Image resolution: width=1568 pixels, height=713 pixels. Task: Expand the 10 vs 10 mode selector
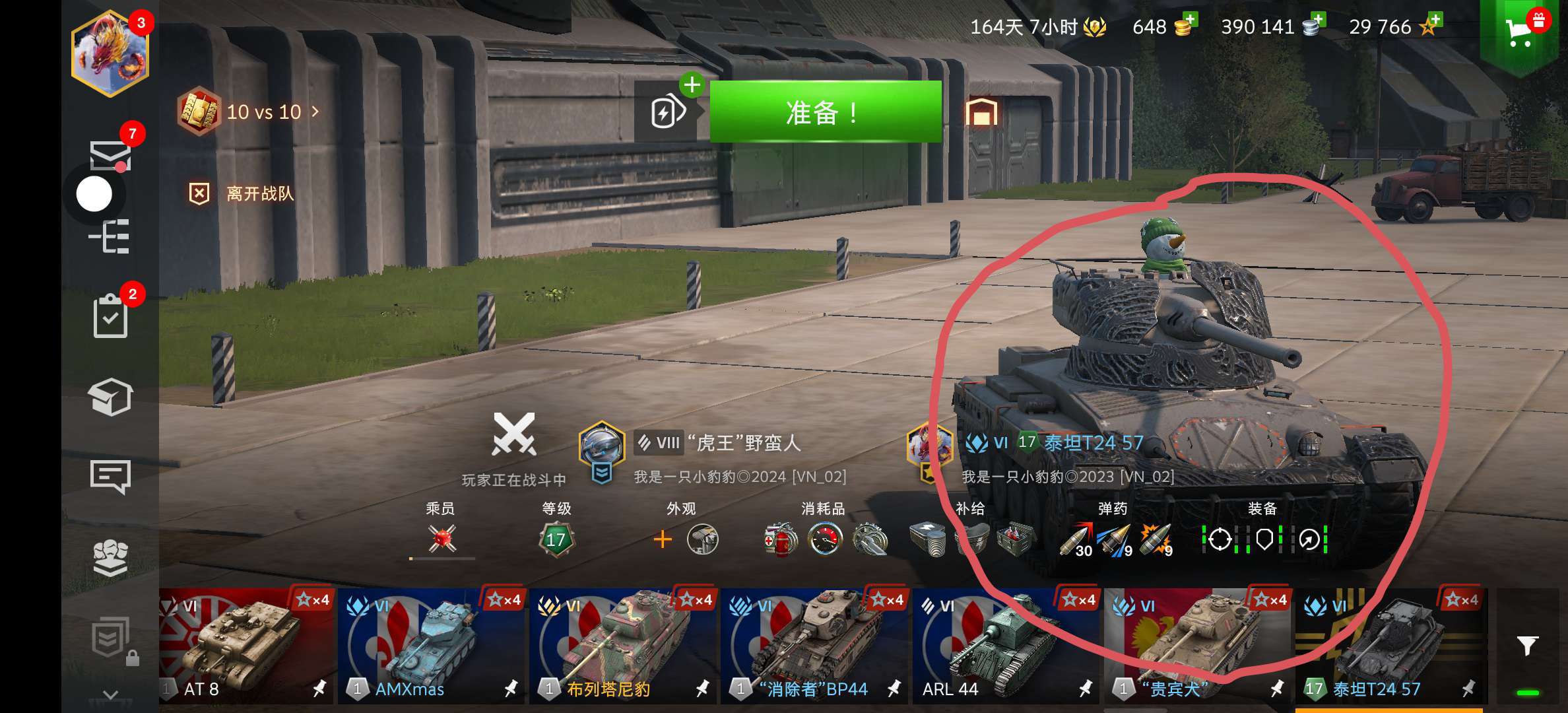249,112
